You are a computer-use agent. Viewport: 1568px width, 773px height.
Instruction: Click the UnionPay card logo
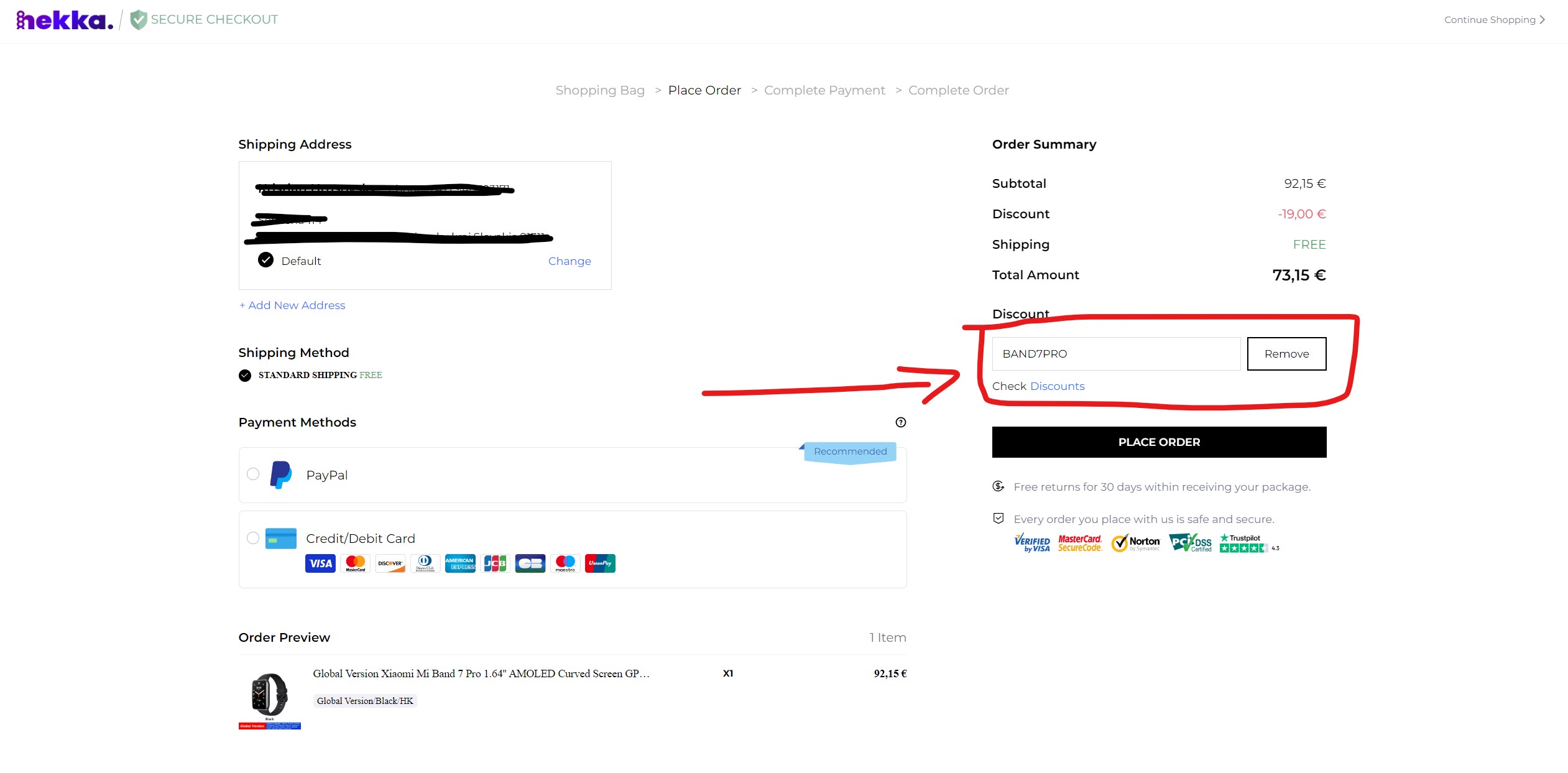click(600, 563)
